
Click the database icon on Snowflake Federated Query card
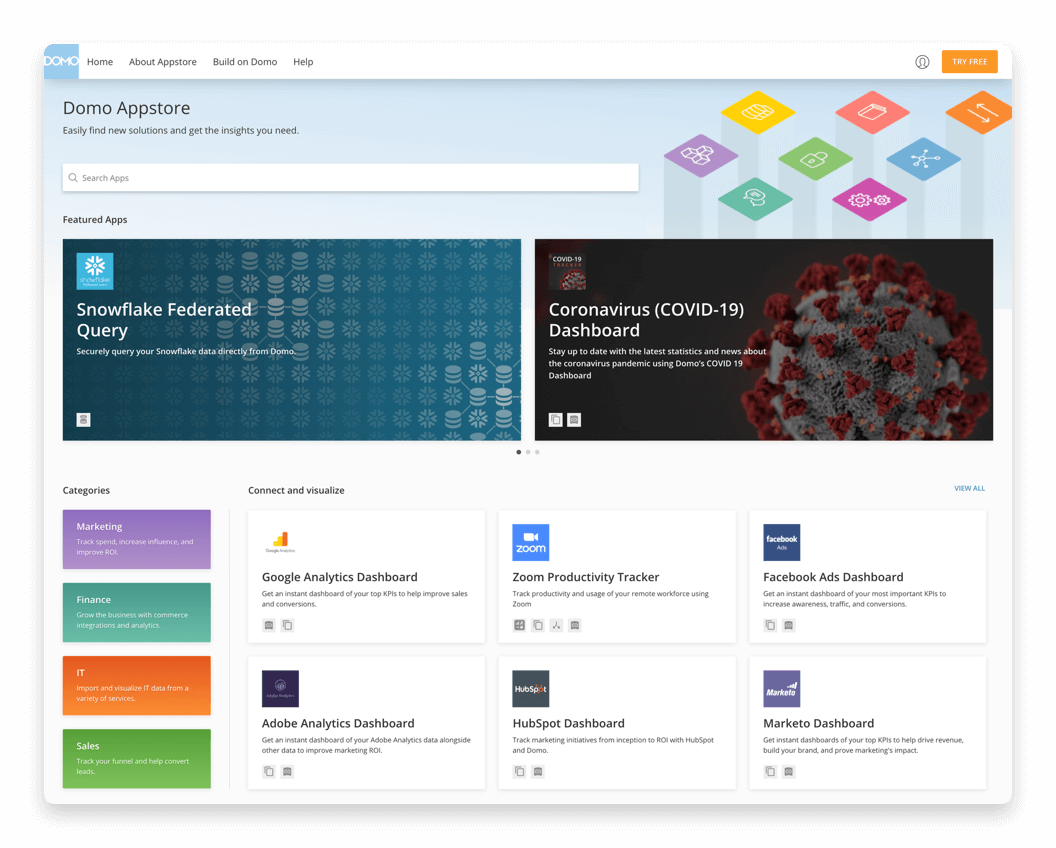pos(84,420)
